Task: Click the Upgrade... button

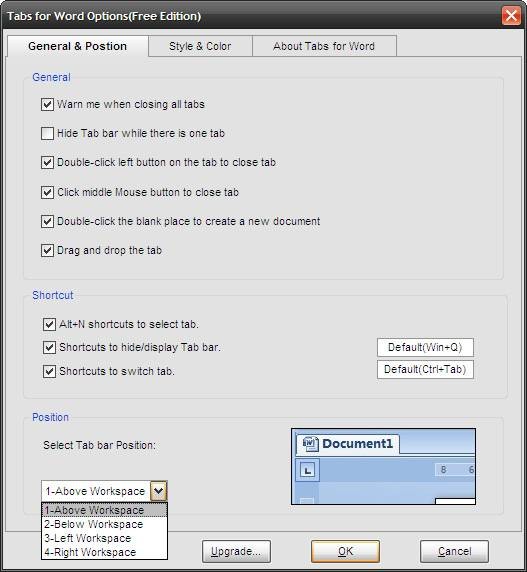Action: point(236,551)
